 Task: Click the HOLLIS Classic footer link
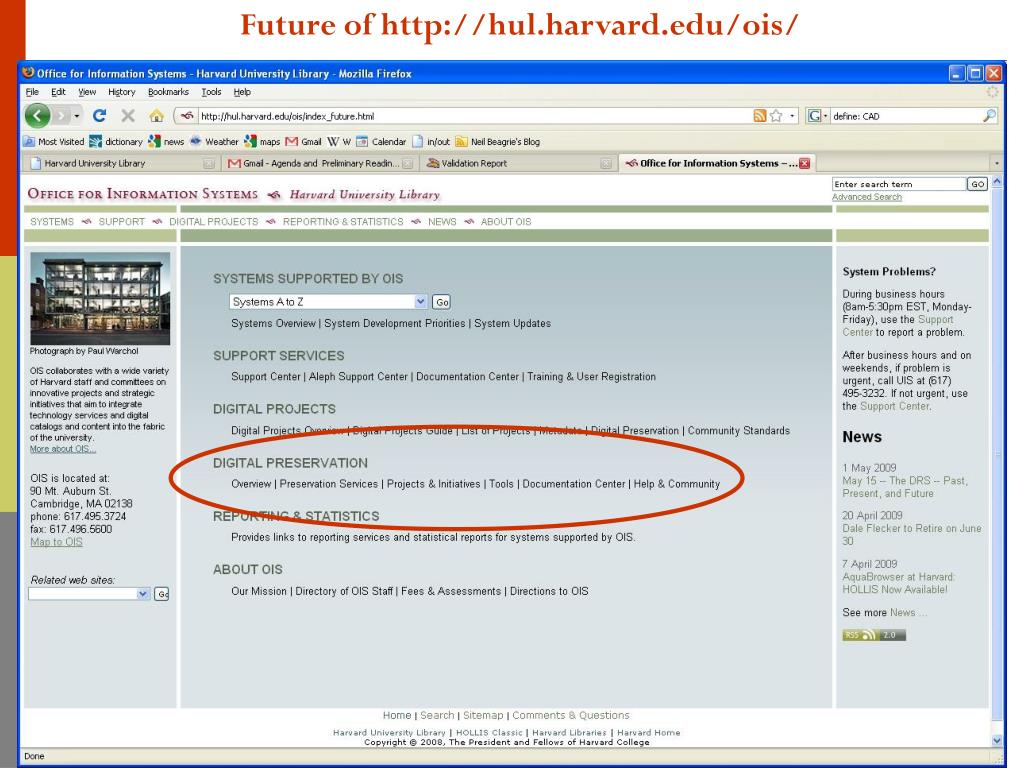(489, 733)
